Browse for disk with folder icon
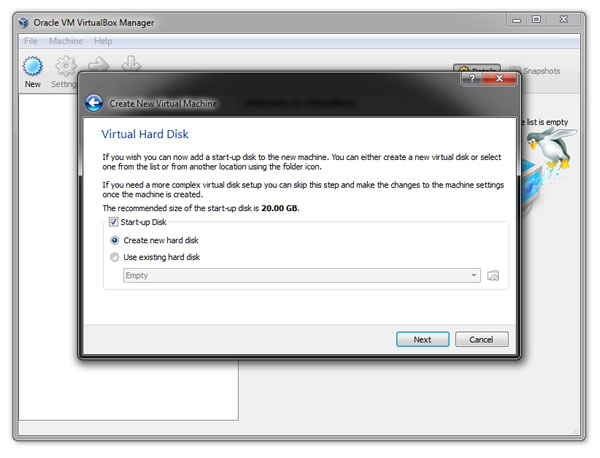Screen dimensions: 600x458 pyautogui.click(x=493, y=275)
